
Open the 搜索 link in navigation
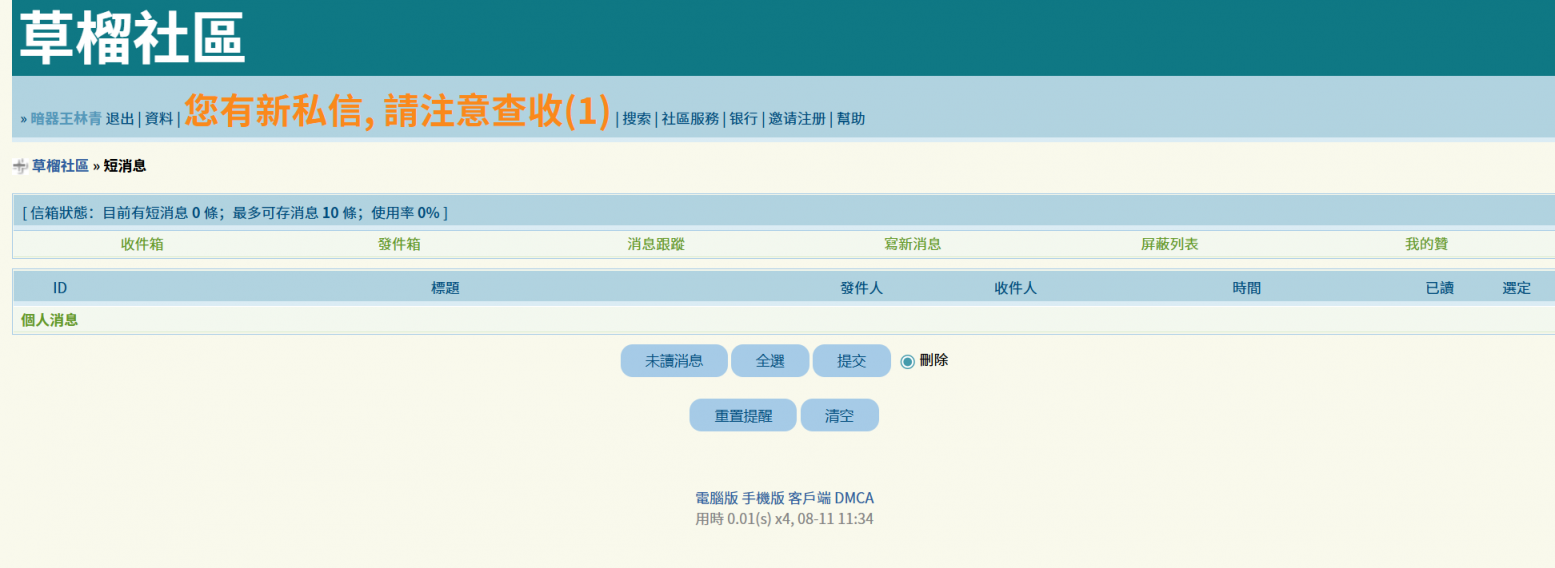coord(637,119)
